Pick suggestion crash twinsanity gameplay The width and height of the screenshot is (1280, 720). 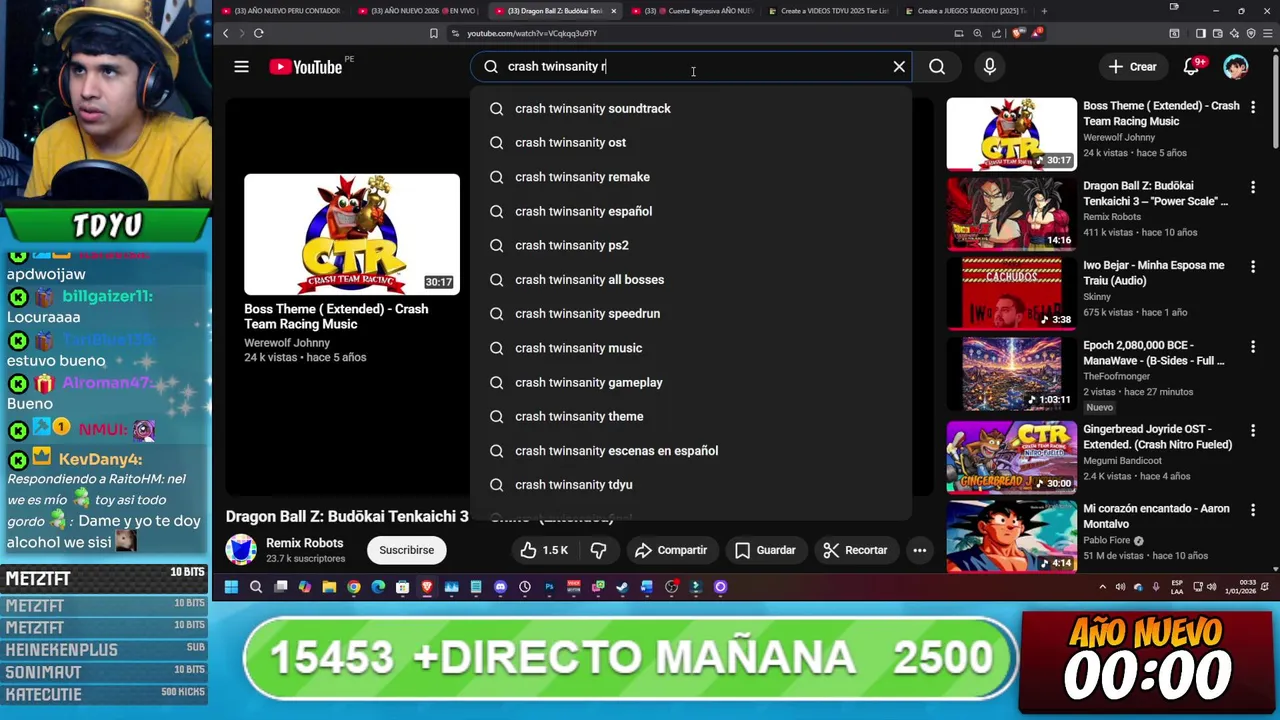click(691, 382)
